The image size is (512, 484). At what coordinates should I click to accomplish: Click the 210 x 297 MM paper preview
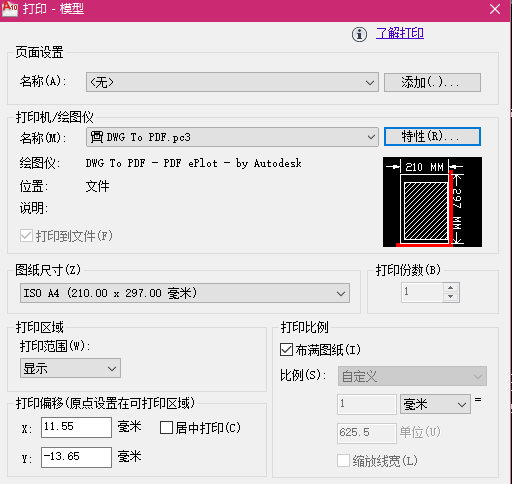click(432, 202)
